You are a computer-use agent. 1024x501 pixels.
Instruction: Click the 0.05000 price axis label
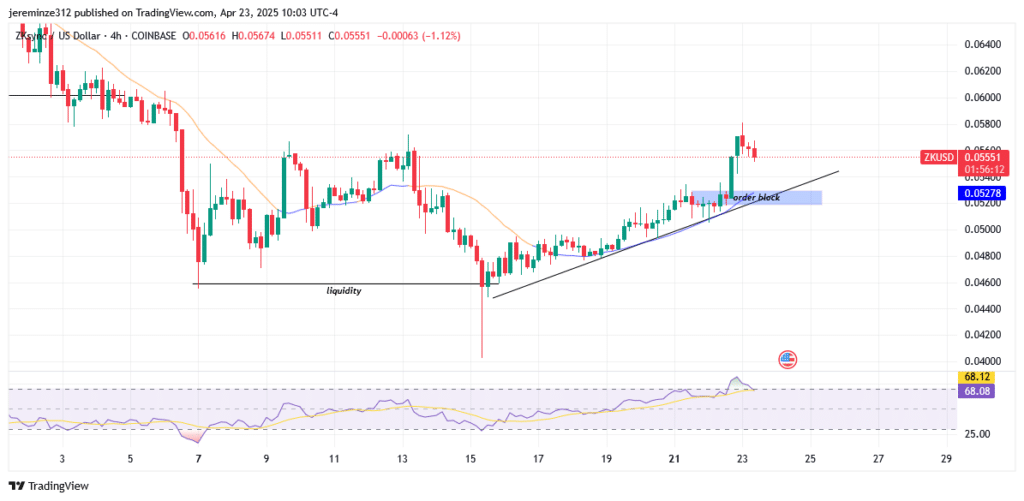[983, 229]
